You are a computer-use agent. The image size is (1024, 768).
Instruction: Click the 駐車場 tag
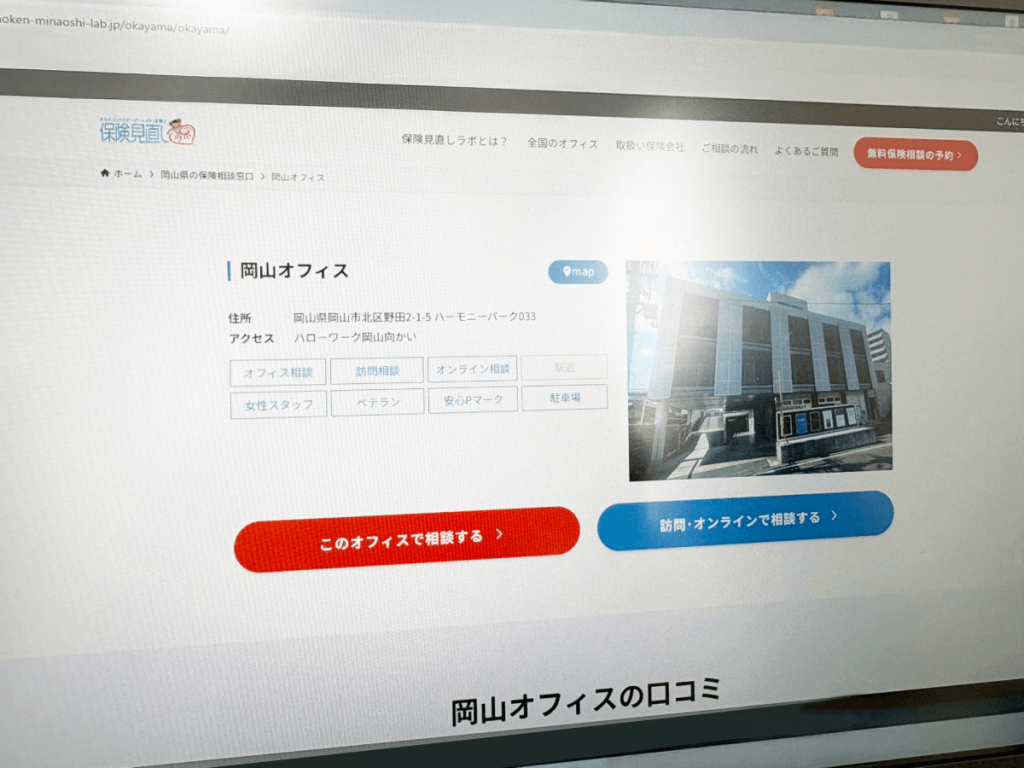coord(564,397)
